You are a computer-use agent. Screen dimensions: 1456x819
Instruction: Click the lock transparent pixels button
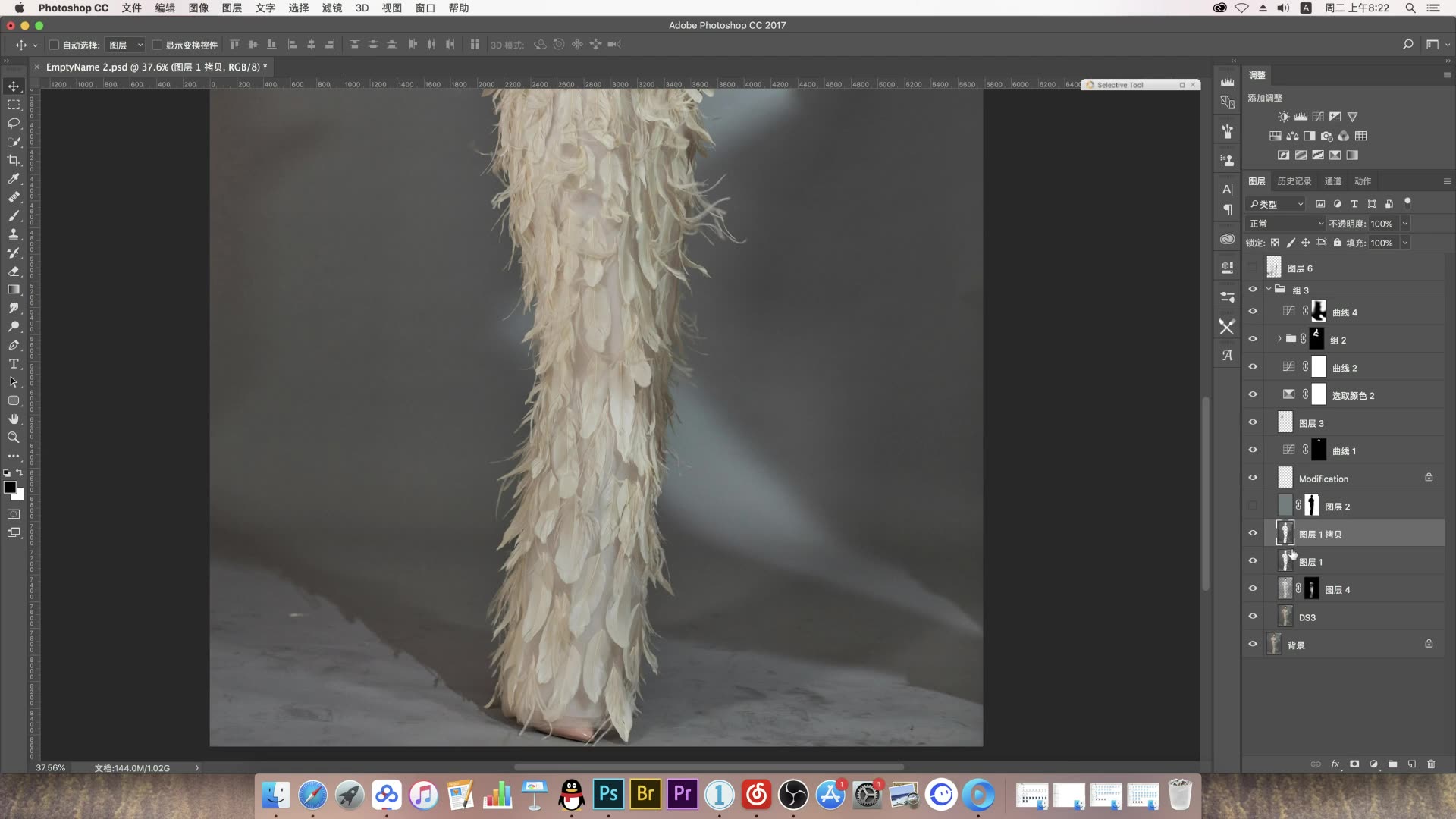click(x=1275, y=243)
